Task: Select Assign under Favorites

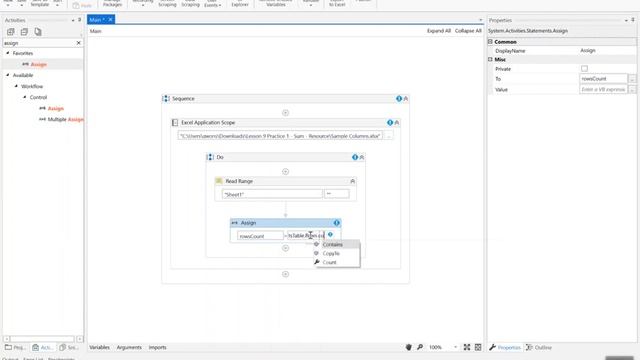Action: click(x=38, y=64)
